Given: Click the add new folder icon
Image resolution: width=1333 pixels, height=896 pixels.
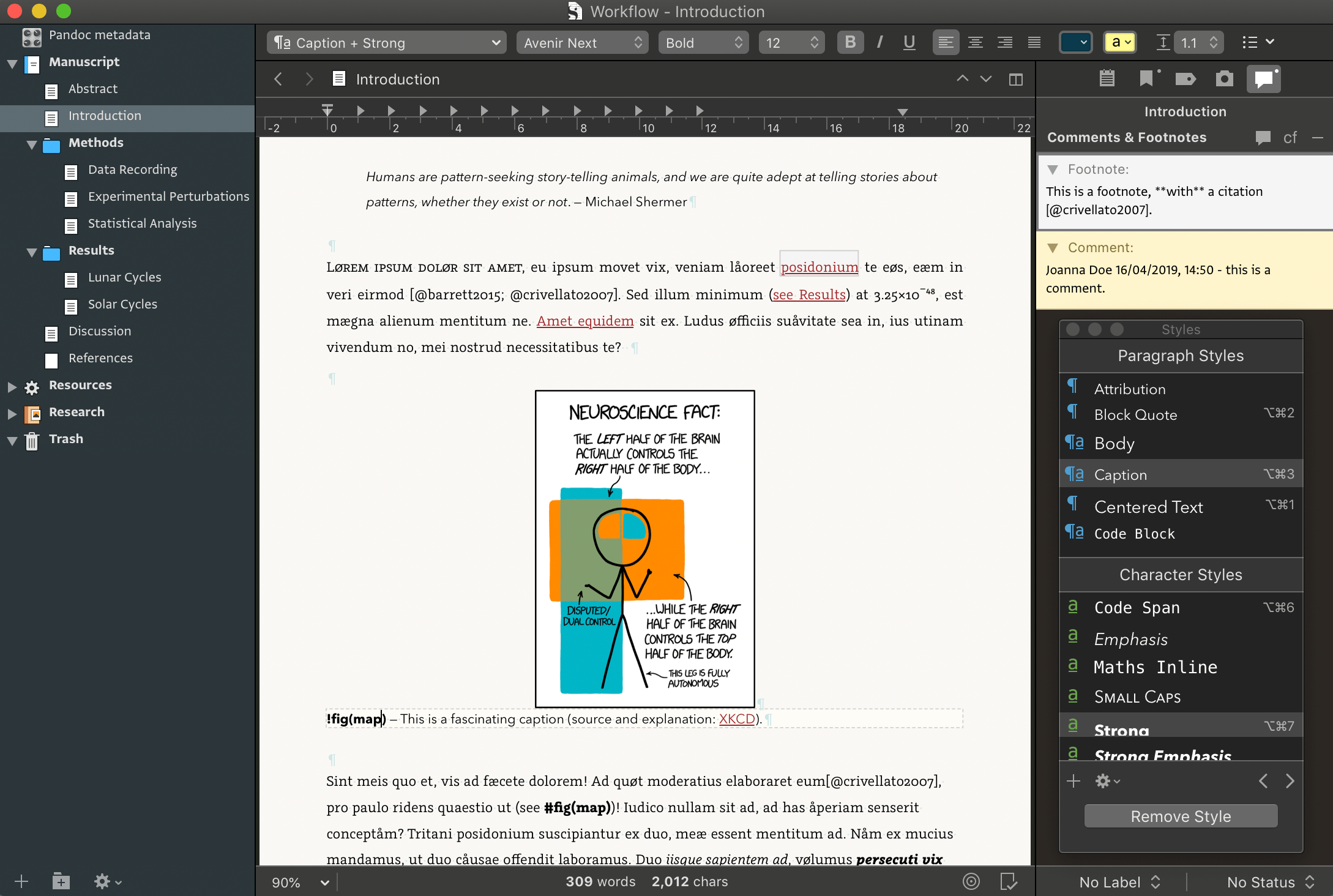Looking at the screenshot, I should click(x=61, y=881).
